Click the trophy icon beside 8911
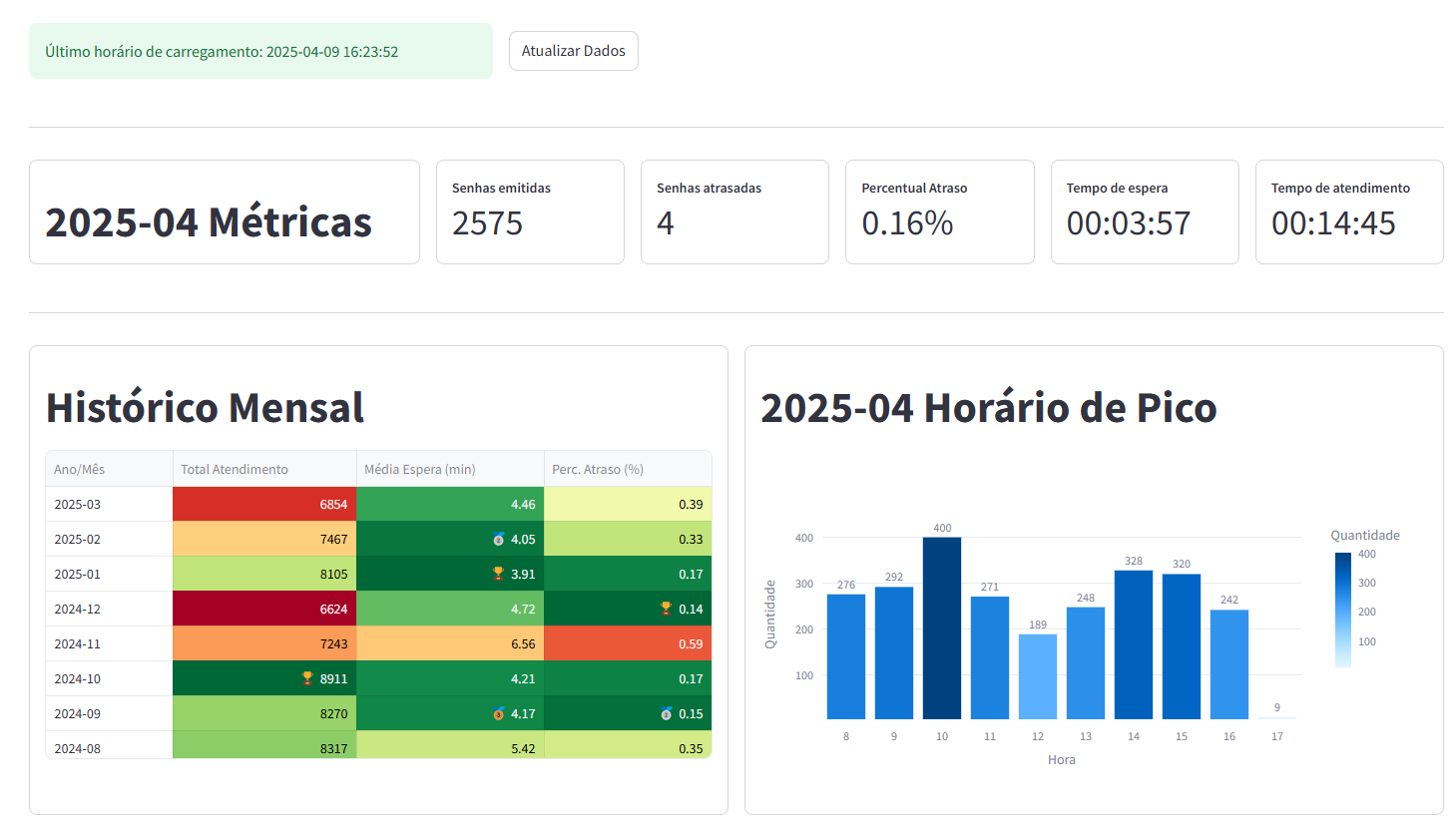This screenshot has height=829, width=1456. [307, 678]
